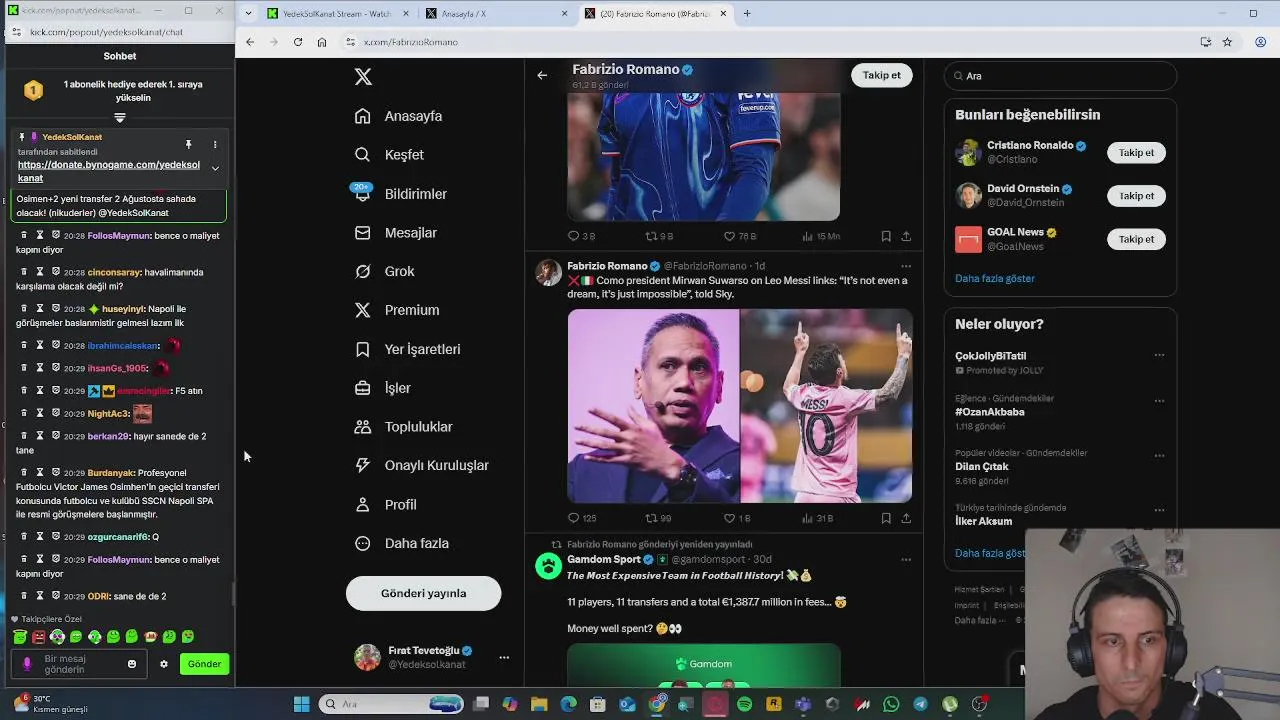Click the Gönderi yayınla button
1280x720 pixels.
point(423,593)
